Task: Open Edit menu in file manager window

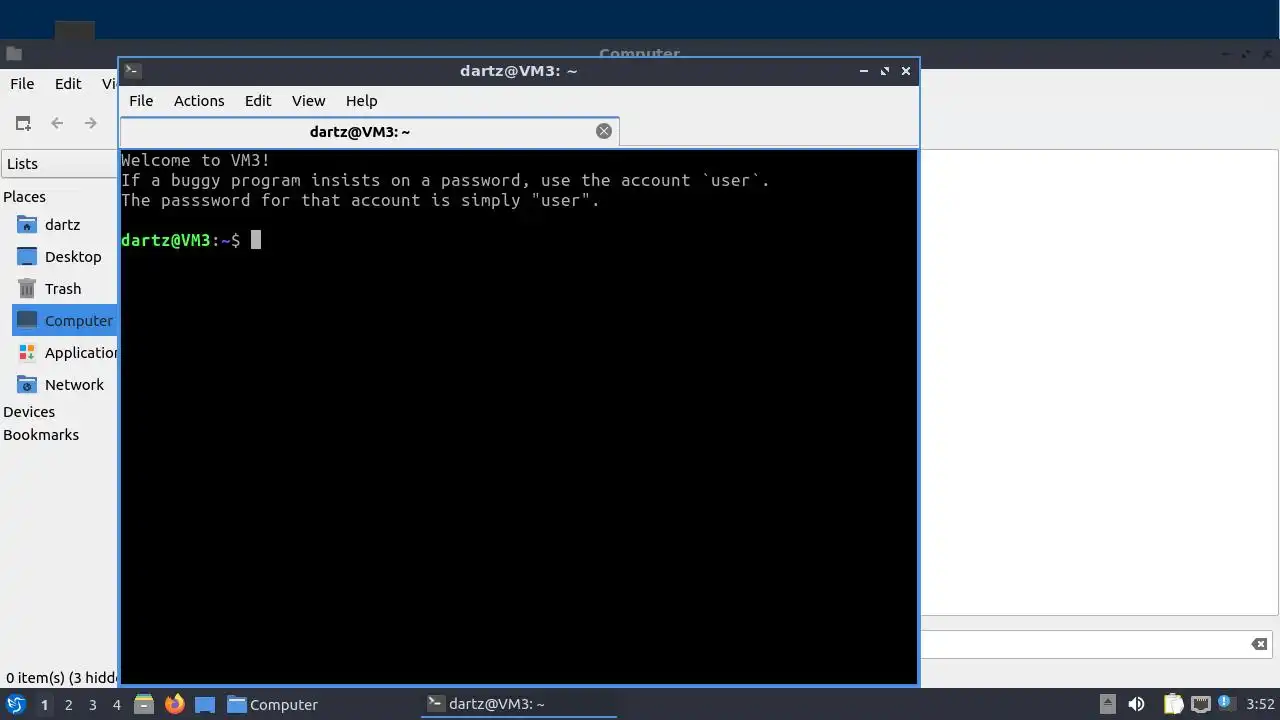Action: tap(68, 84)
